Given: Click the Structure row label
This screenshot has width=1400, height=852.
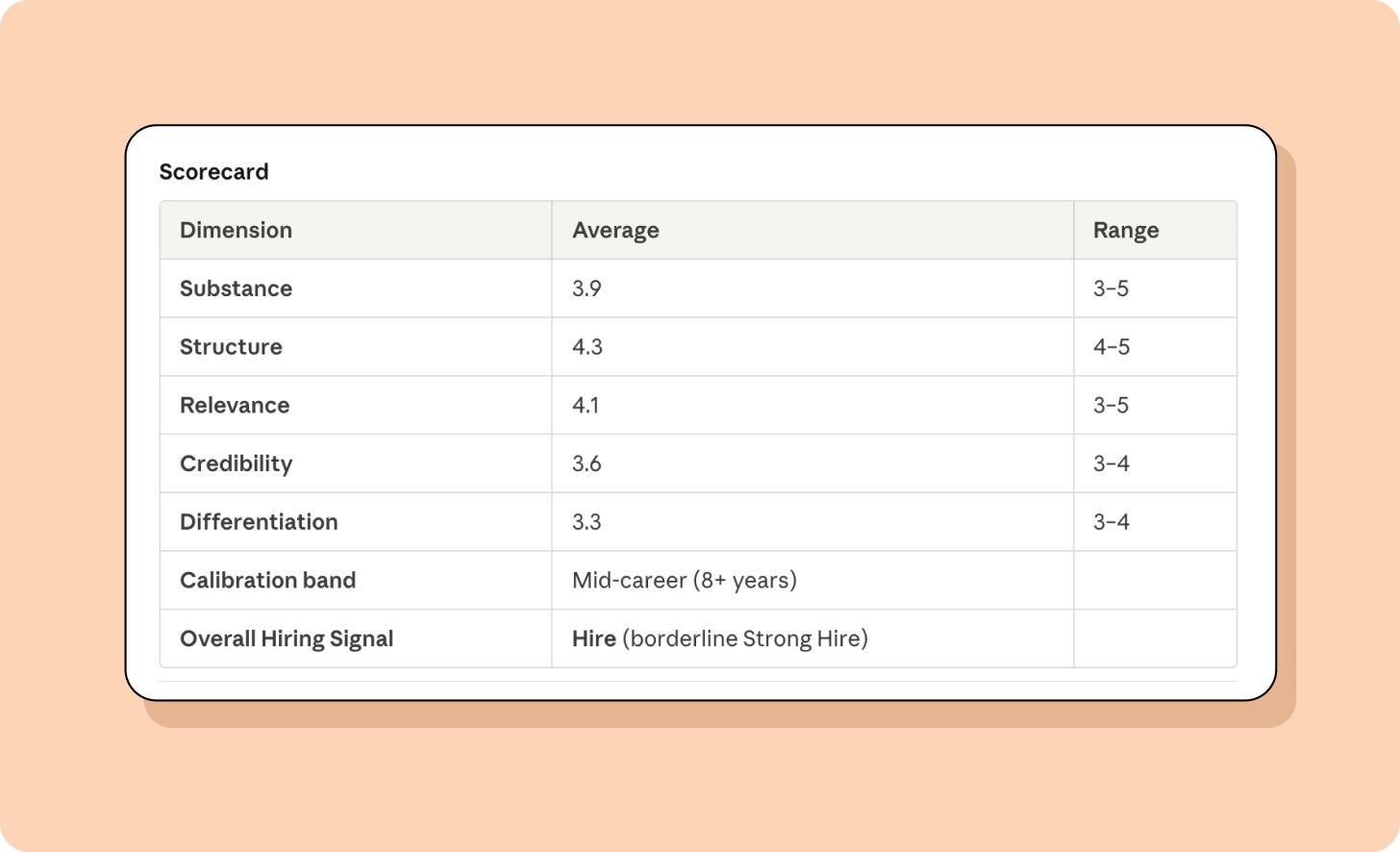Looking at the screenshot, I should (x=231, y=347).
